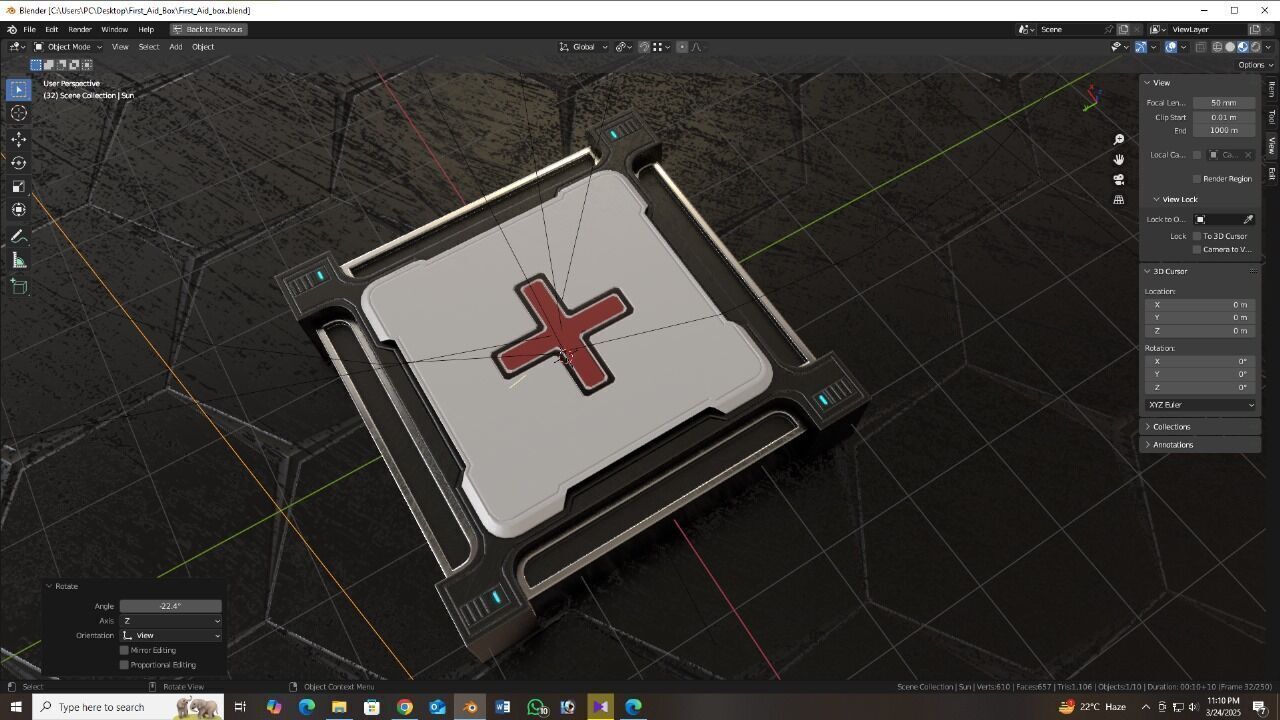Screen dimensions: 1280x720
Task: Open the Orientation View dropdown
Action: pos(171,636)
